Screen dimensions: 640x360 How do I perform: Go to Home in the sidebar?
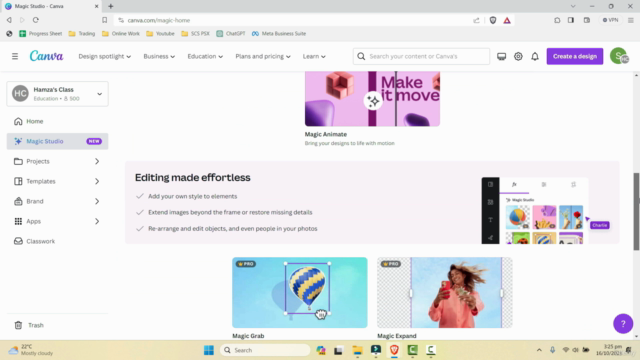click(58, 121)
